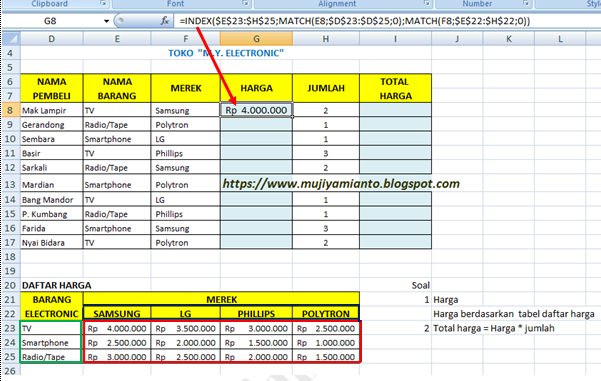Select row 20 header
The image size is (601, 381).
click(x=10, y=285)
